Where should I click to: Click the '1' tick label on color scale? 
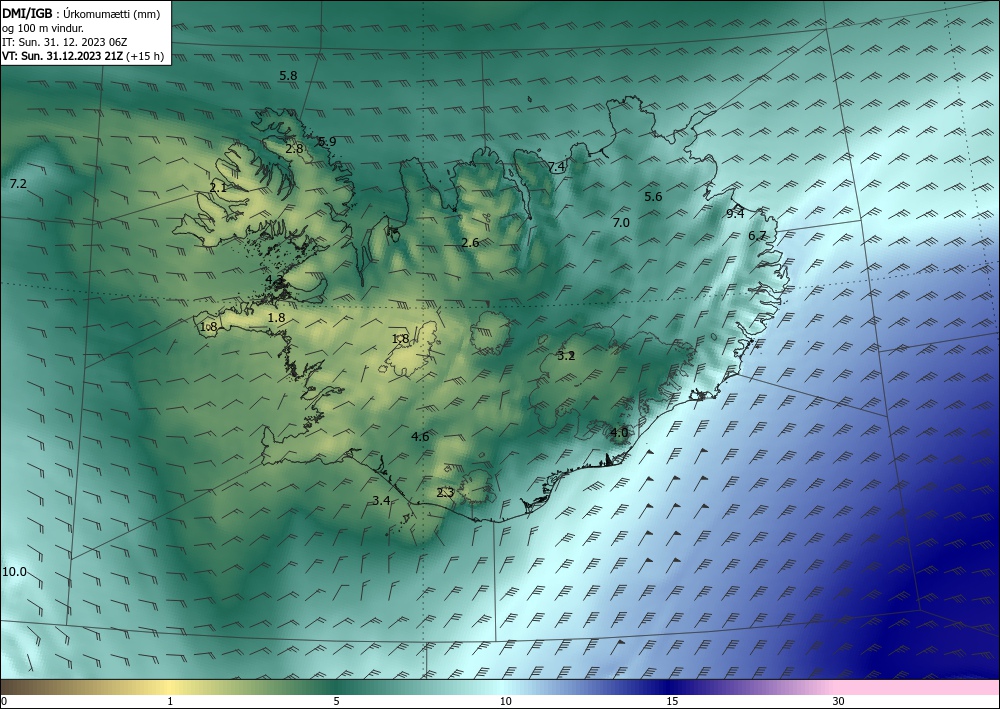tap(170, 702)
